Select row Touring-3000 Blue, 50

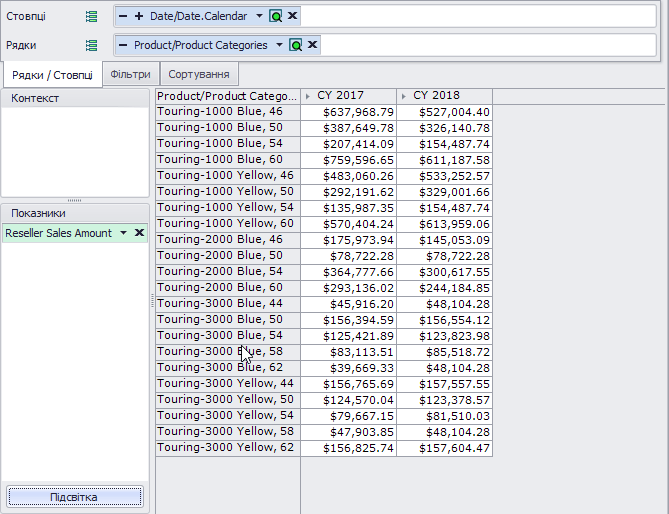click(x=228, y=320)
